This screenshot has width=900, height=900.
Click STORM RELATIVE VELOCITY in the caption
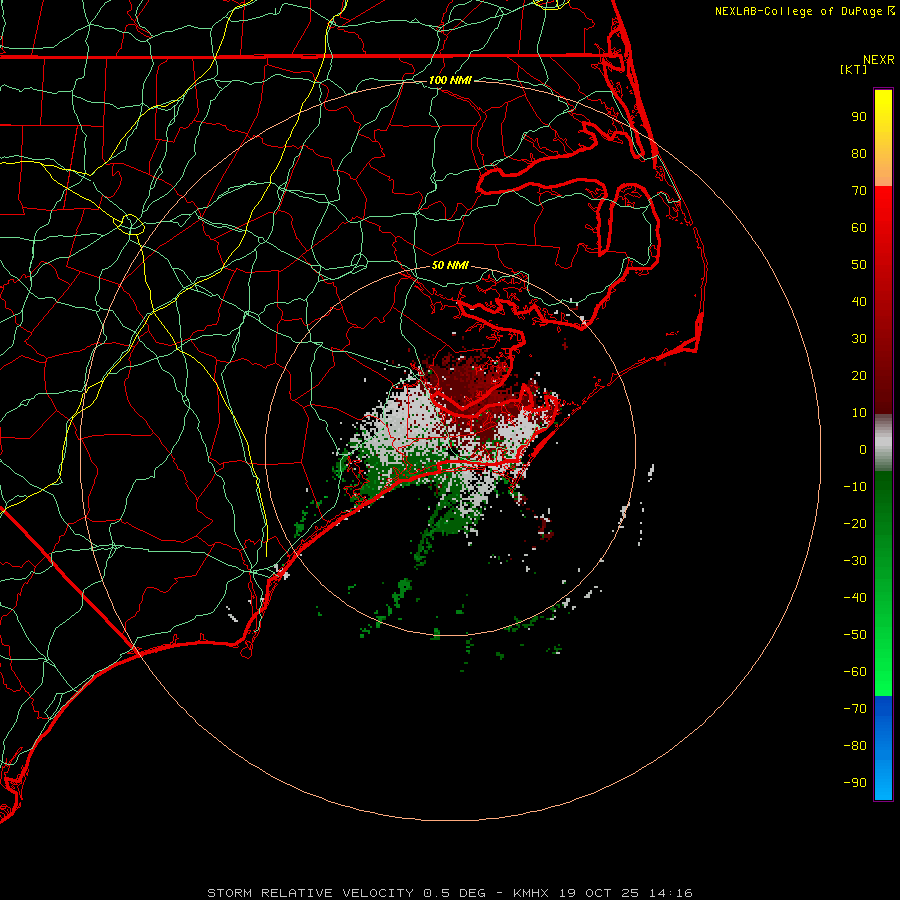click(310, 893)
